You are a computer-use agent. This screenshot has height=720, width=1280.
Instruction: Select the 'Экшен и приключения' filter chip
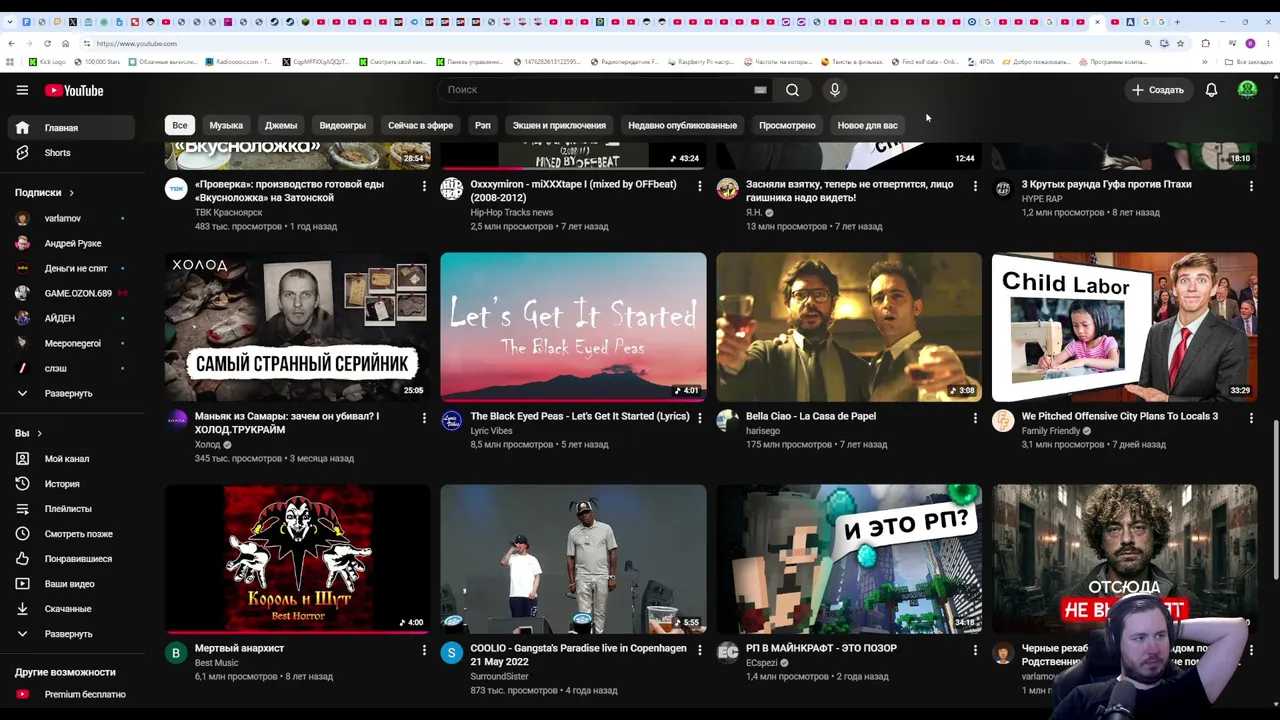point(559,126)
